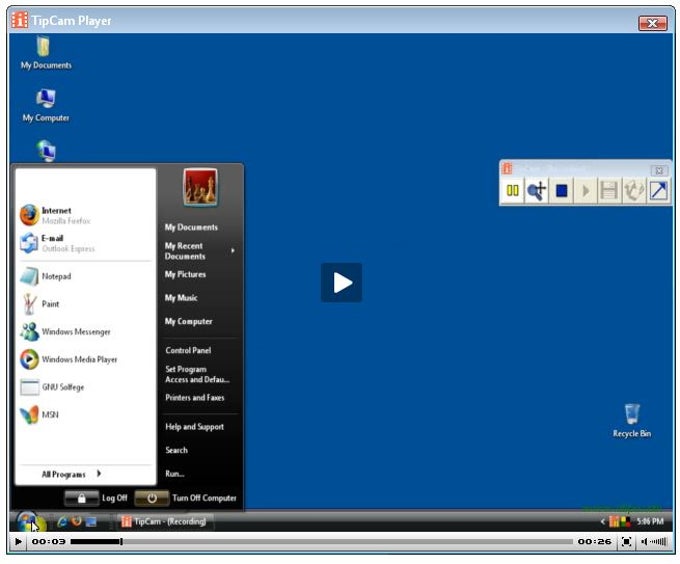Stop recording with the blue square button
This screenshot has width=680, height=564.
coord(561,191)
